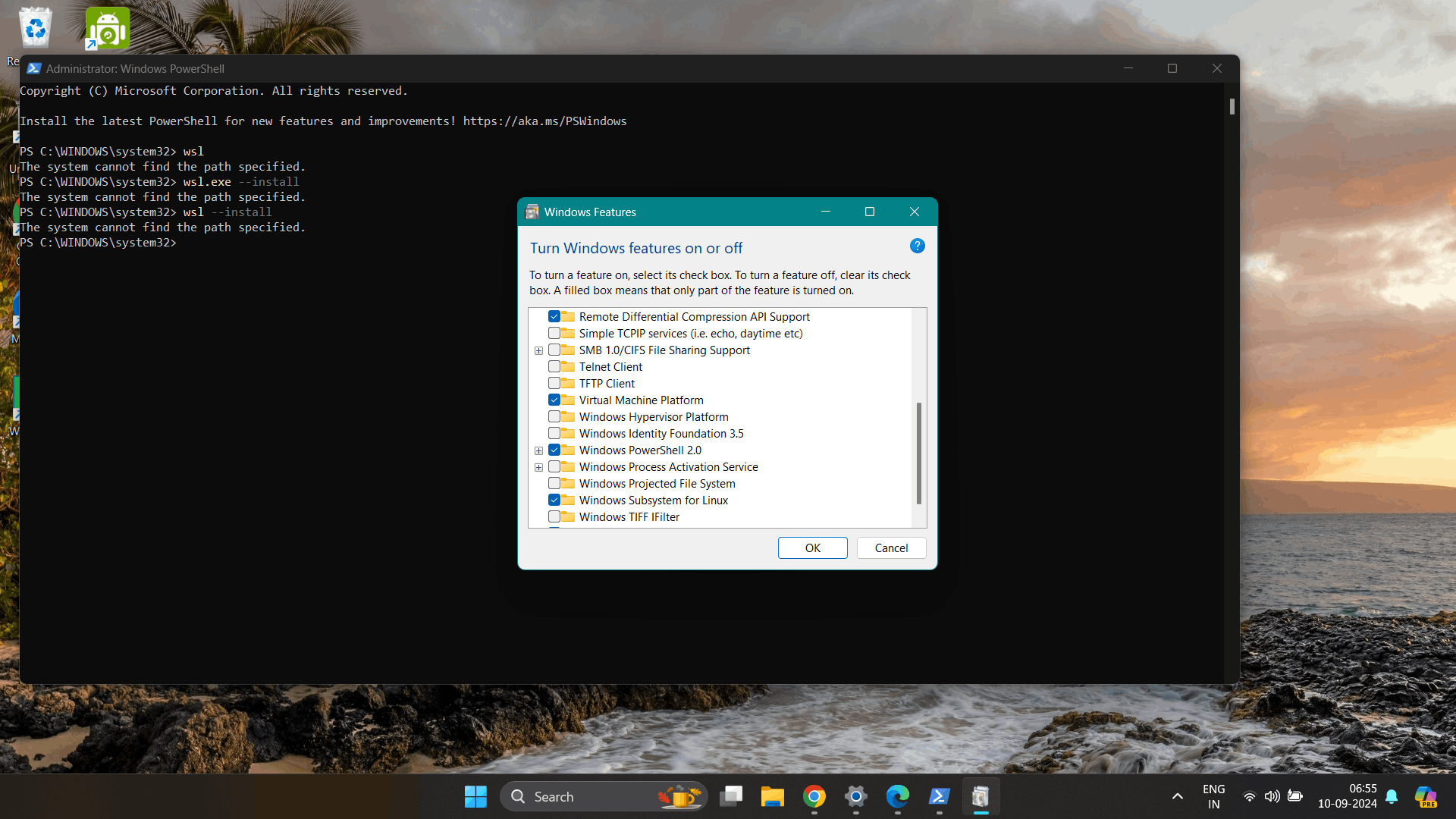Uncheck Windows Subsystem for Linux
The width and height of the screenshot is (1456, 819).
(554, 500)
